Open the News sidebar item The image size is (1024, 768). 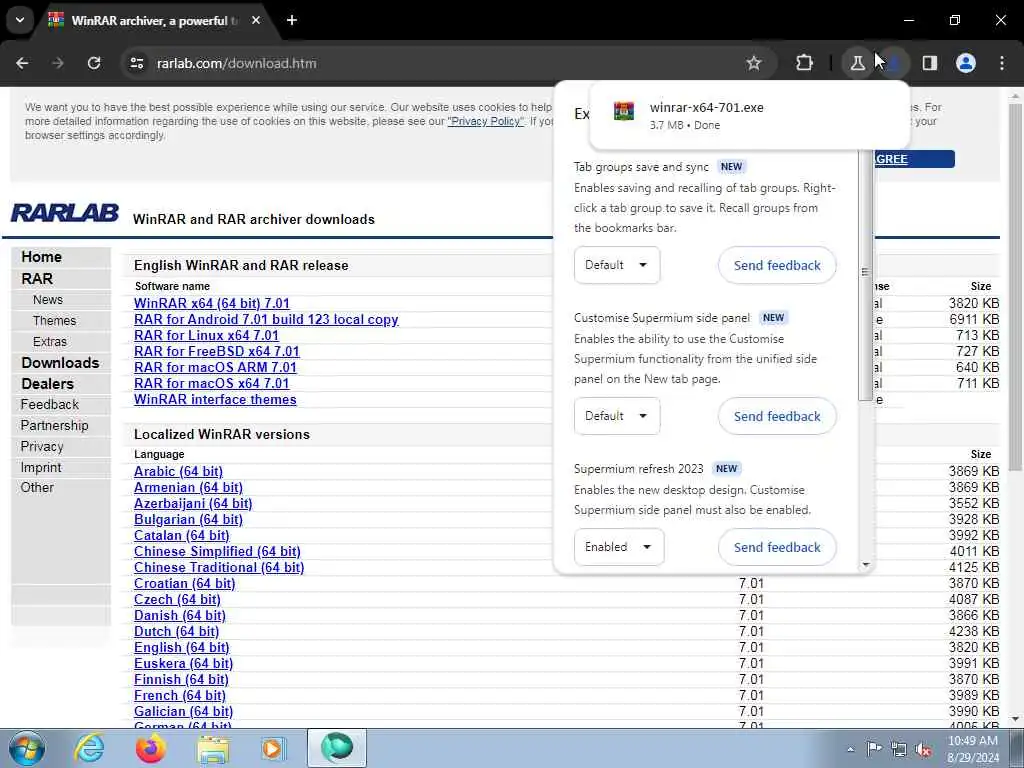click(48, 300)
